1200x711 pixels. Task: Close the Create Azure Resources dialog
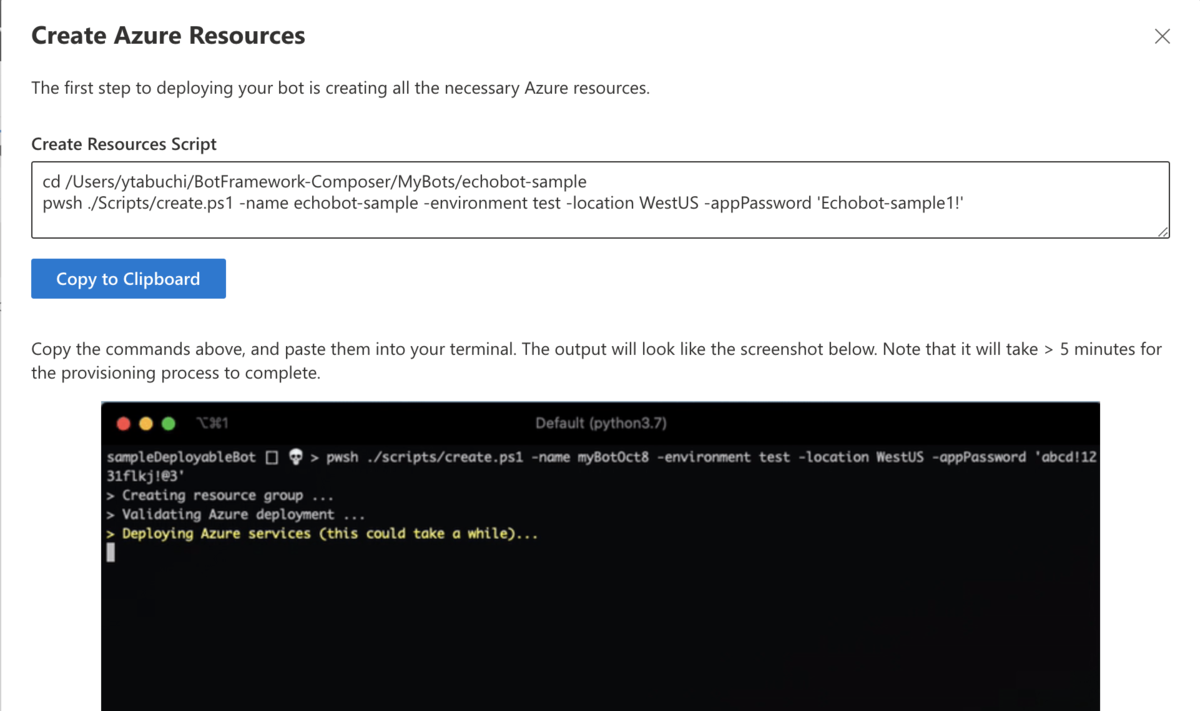click(1162, 37)
